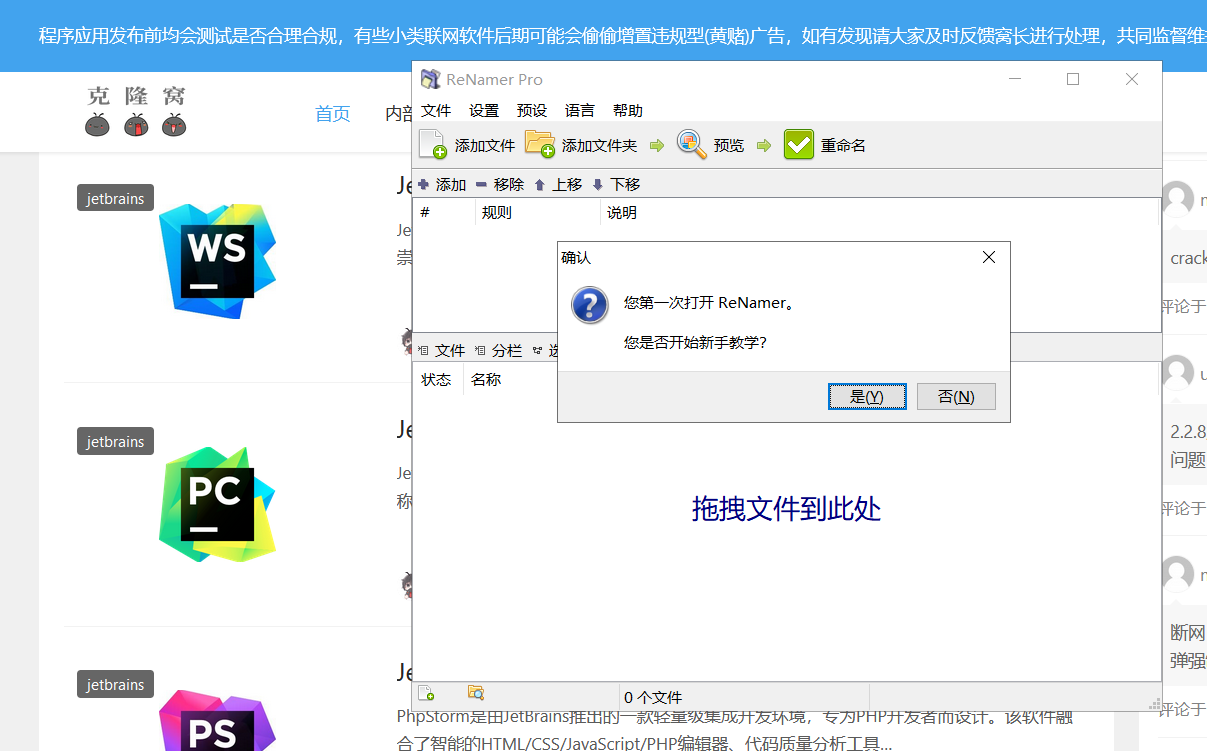Click the PhpStorm PS logo thumbnail
Viewport: 1207px width, 751px height.
(217, 720)
